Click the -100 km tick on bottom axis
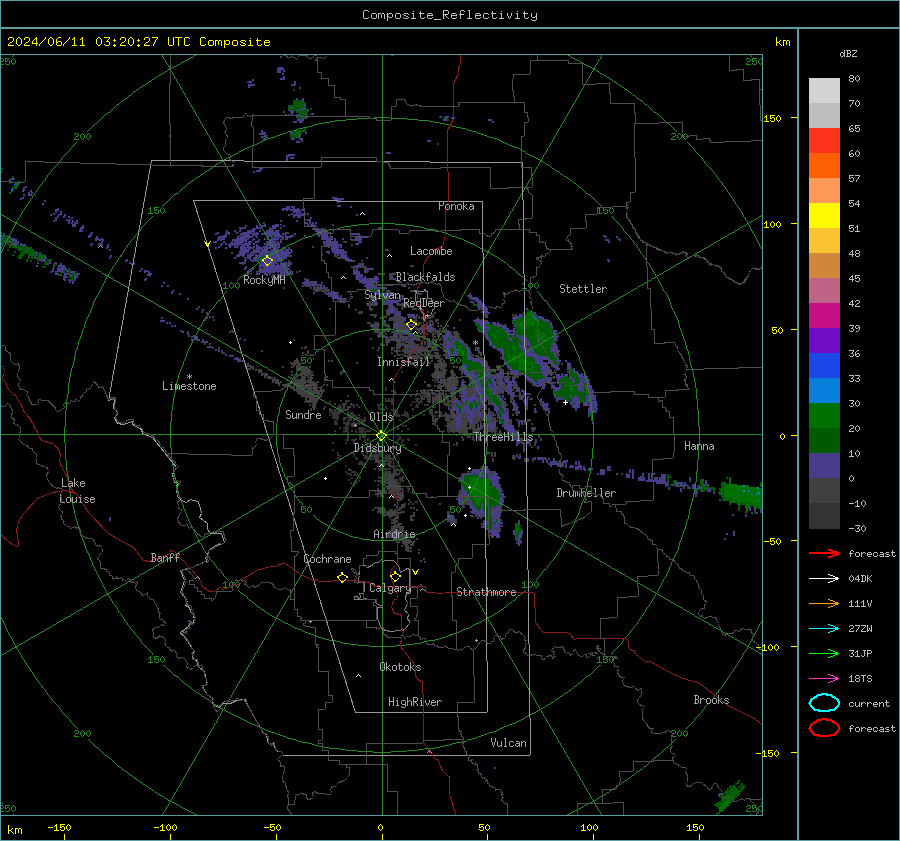900x841 pixels. coord(165,828)
